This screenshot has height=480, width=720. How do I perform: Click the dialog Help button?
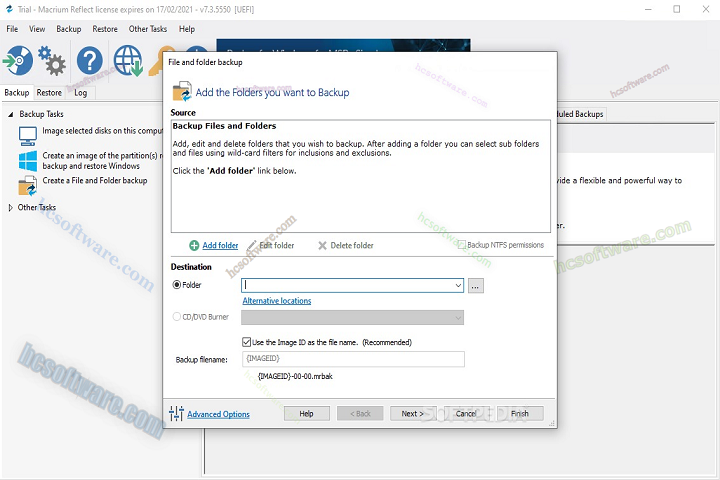[307, 413]
